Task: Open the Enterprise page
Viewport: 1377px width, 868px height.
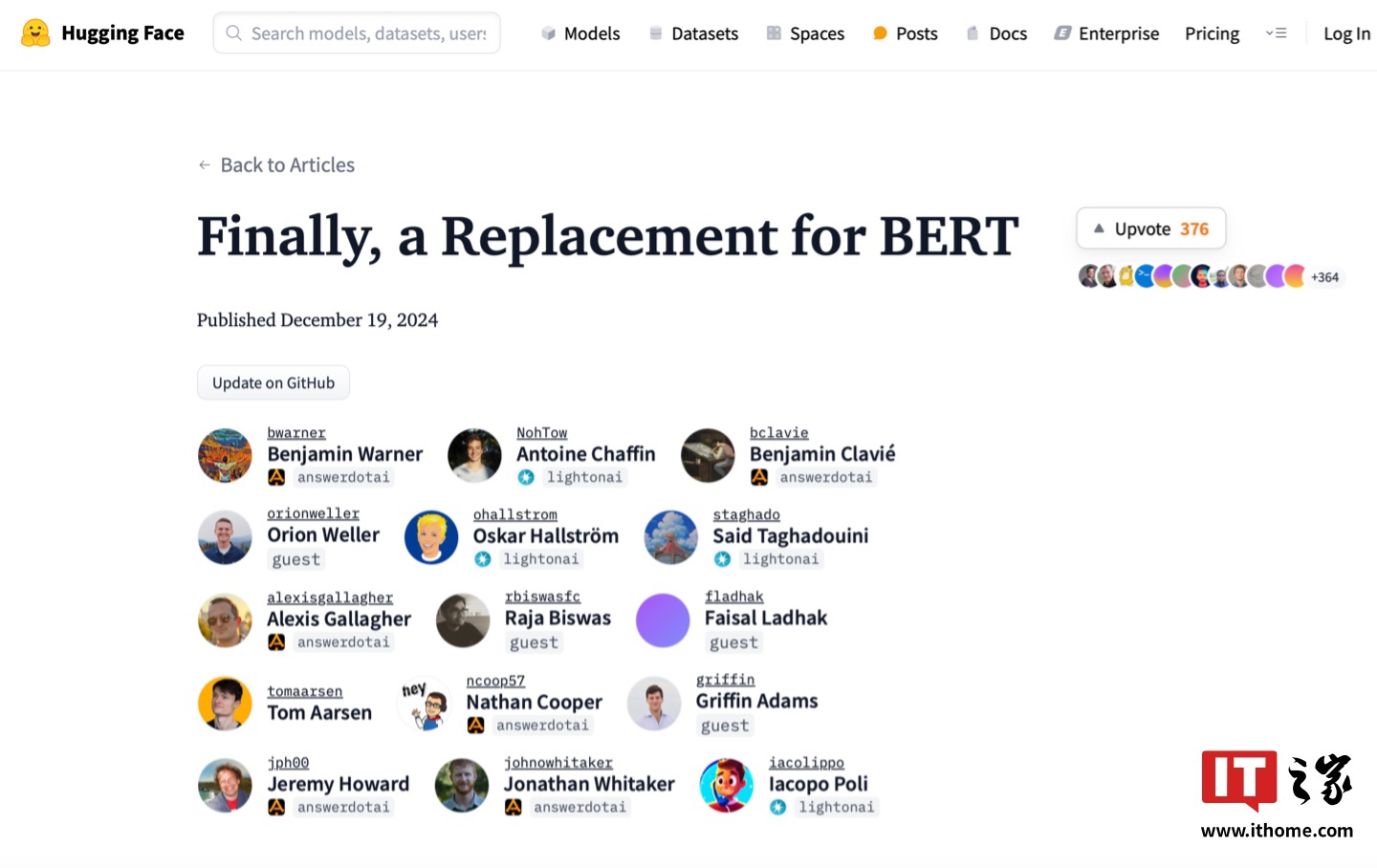Action: [x=1106, y=33]
